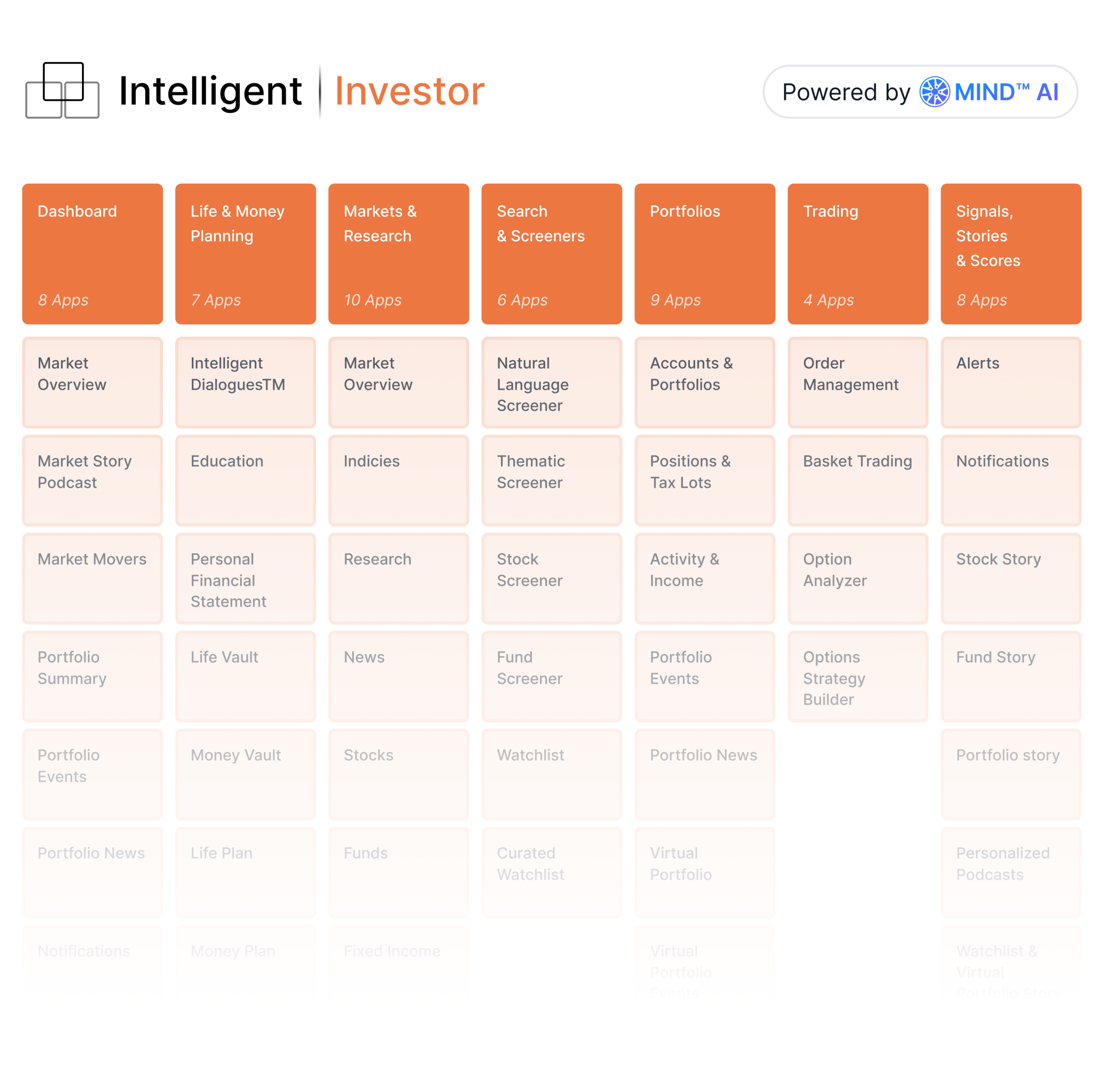Click the overlapping squares logo icon
Screen dimensions: 1104x1092
click(x=62, y=90)
